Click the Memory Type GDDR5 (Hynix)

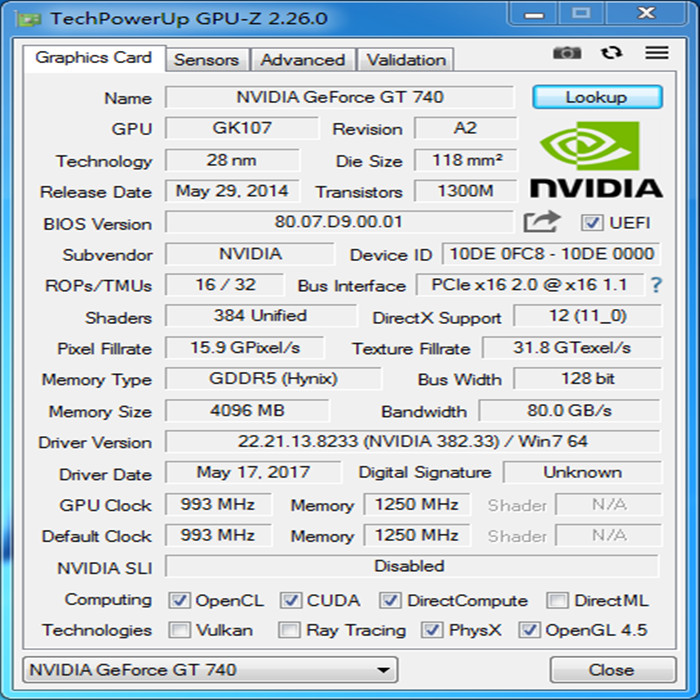[273, 379]
